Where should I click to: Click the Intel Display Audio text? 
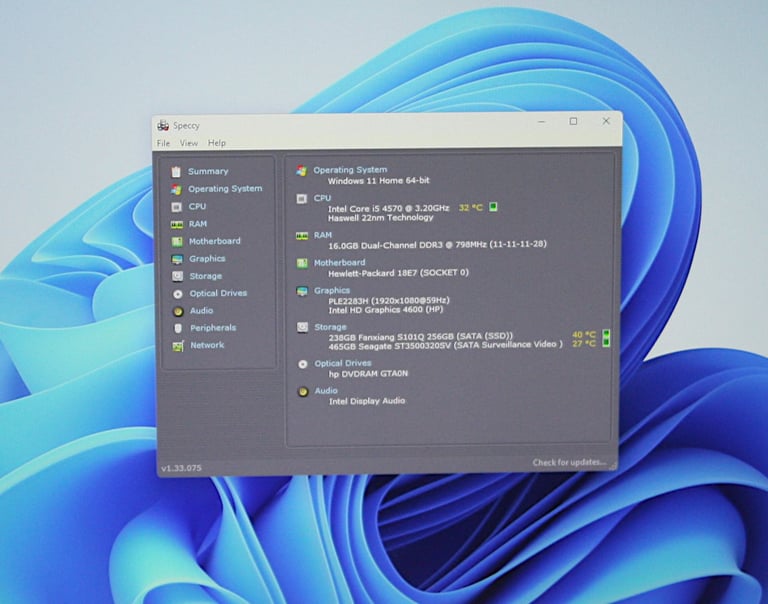coord(367,401)
